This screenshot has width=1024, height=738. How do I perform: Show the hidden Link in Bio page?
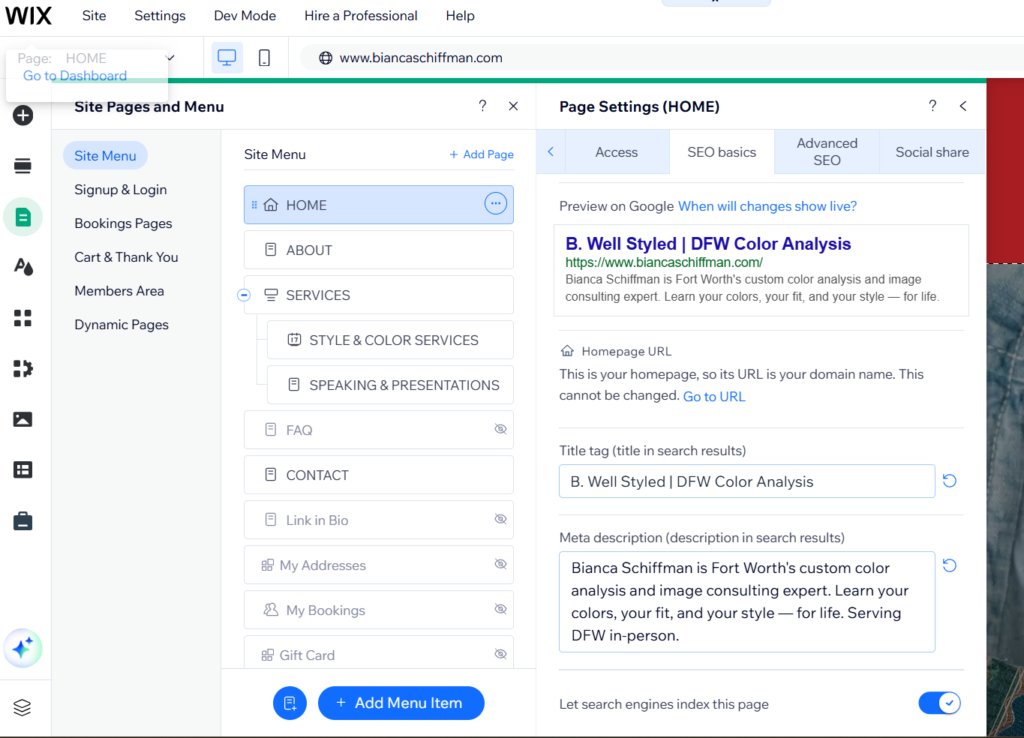(x=500, y=520)
